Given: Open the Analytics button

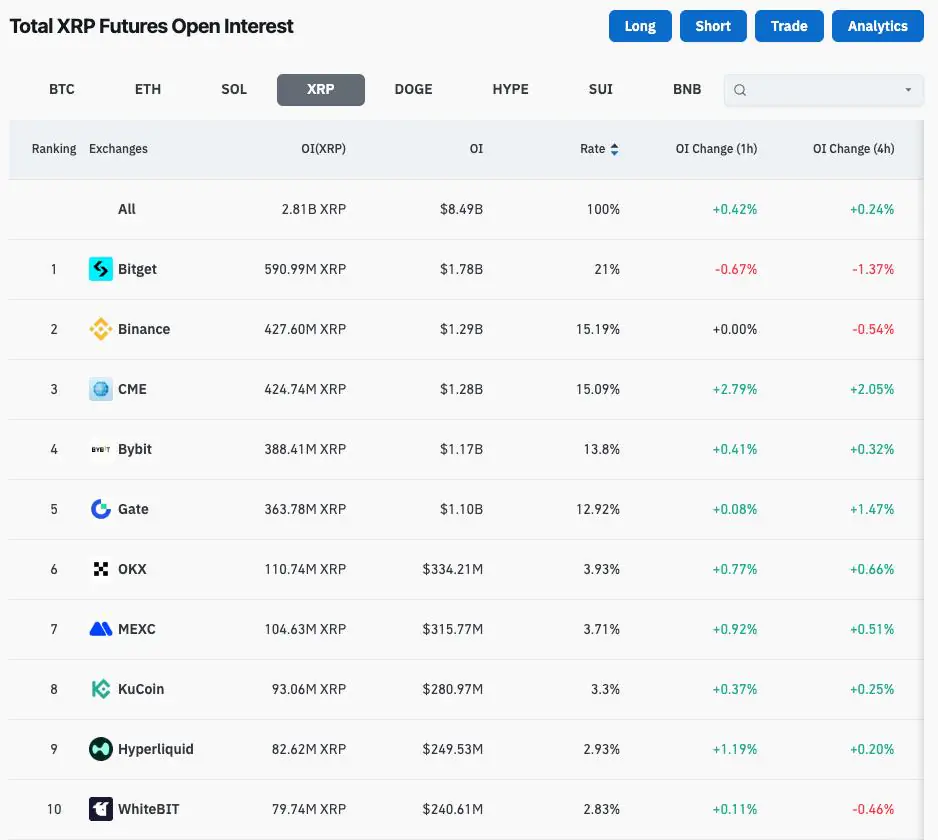Looking at the screenshot, I should [878, 26].
